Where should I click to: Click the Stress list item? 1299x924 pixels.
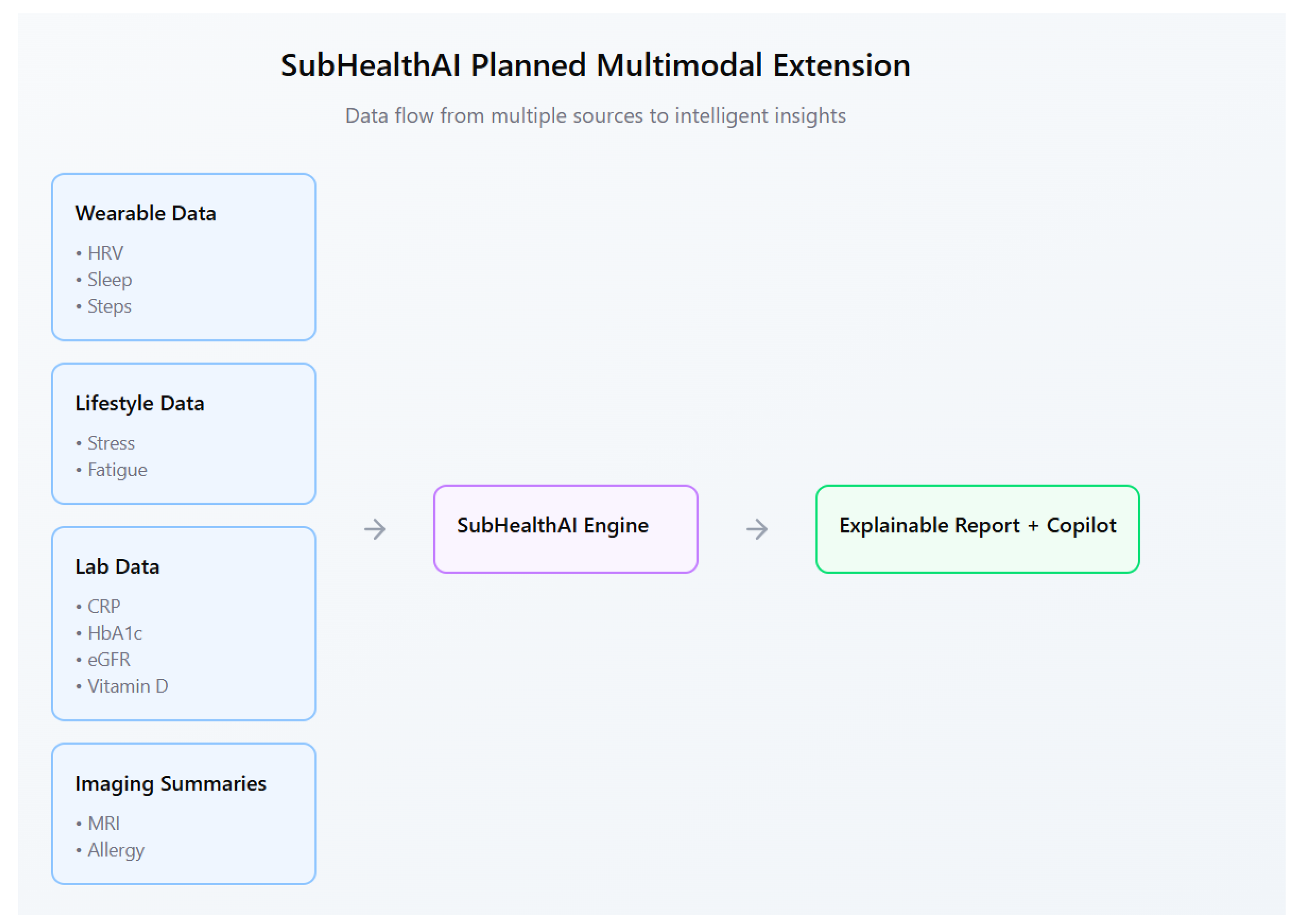coord(111,443)
